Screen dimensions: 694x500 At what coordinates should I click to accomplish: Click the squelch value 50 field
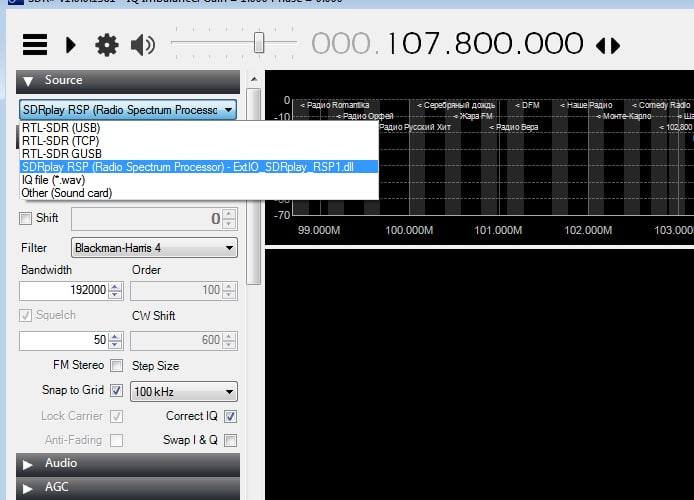click(x=63, y=340)
